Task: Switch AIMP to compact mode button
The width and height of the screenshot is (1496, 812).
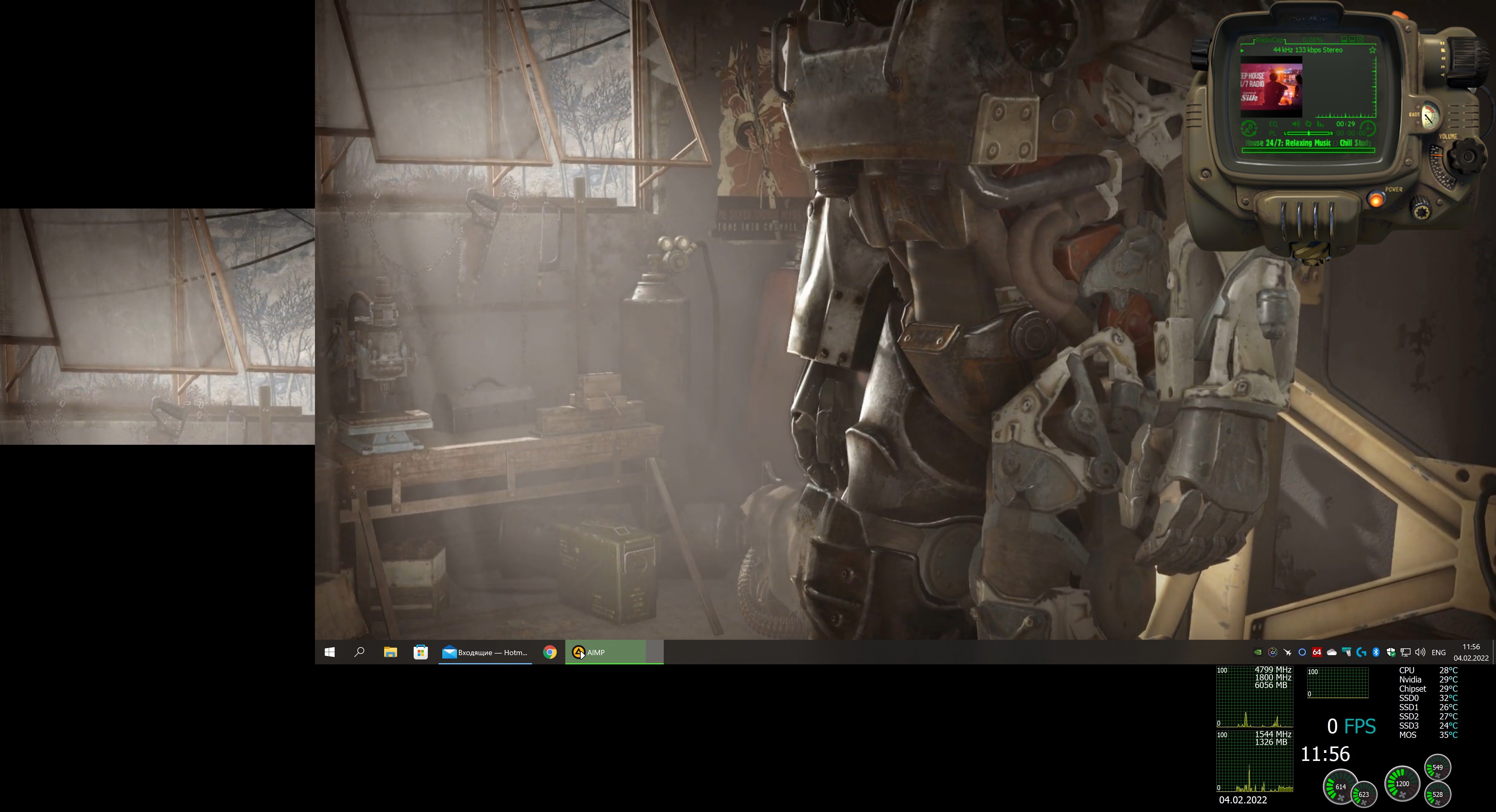Action: pyautogui.click(x=1344, y=39)
